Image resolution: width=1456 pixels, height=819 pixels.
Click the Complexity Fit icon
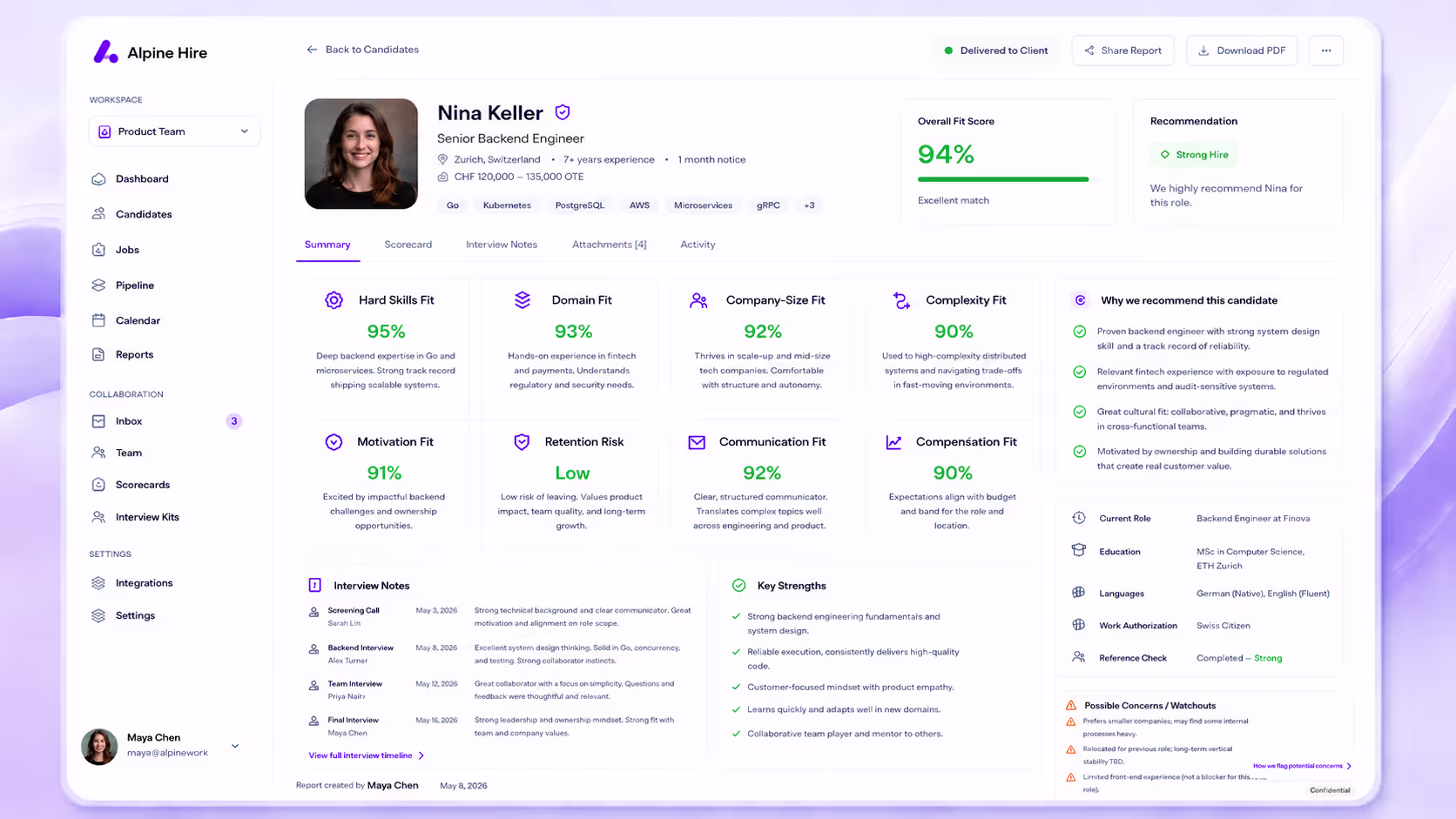[x=901, y=300]
